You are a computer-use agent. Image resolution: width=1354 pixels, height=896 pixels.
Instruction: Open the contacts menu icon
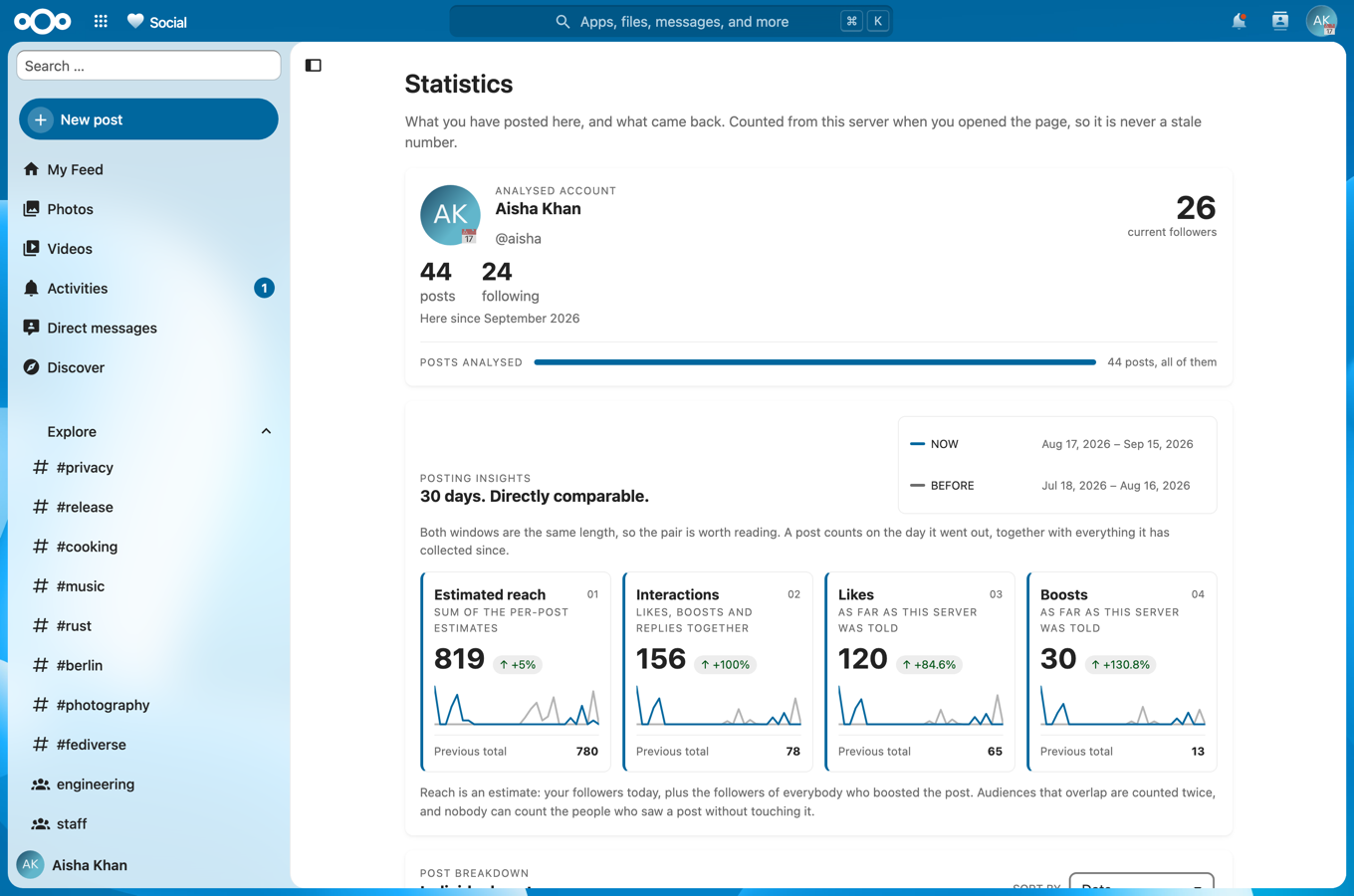pyautogui.click(x=1280, y=21)
